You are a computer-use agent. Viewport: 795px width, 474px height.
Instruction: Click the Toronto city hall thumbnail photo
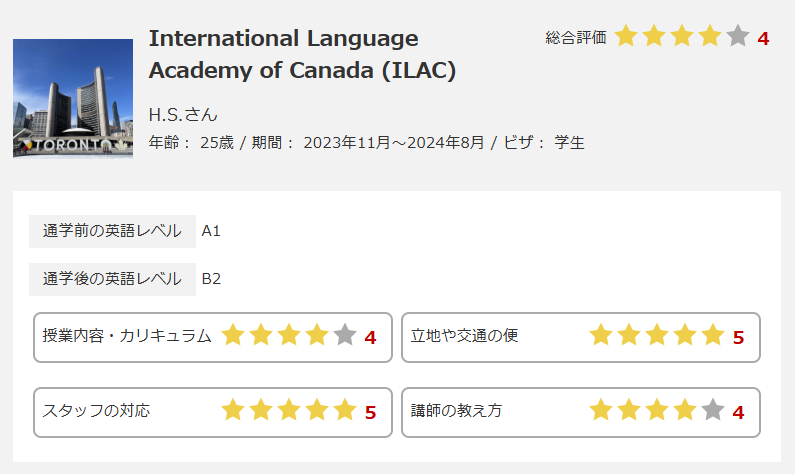point(73,98)
